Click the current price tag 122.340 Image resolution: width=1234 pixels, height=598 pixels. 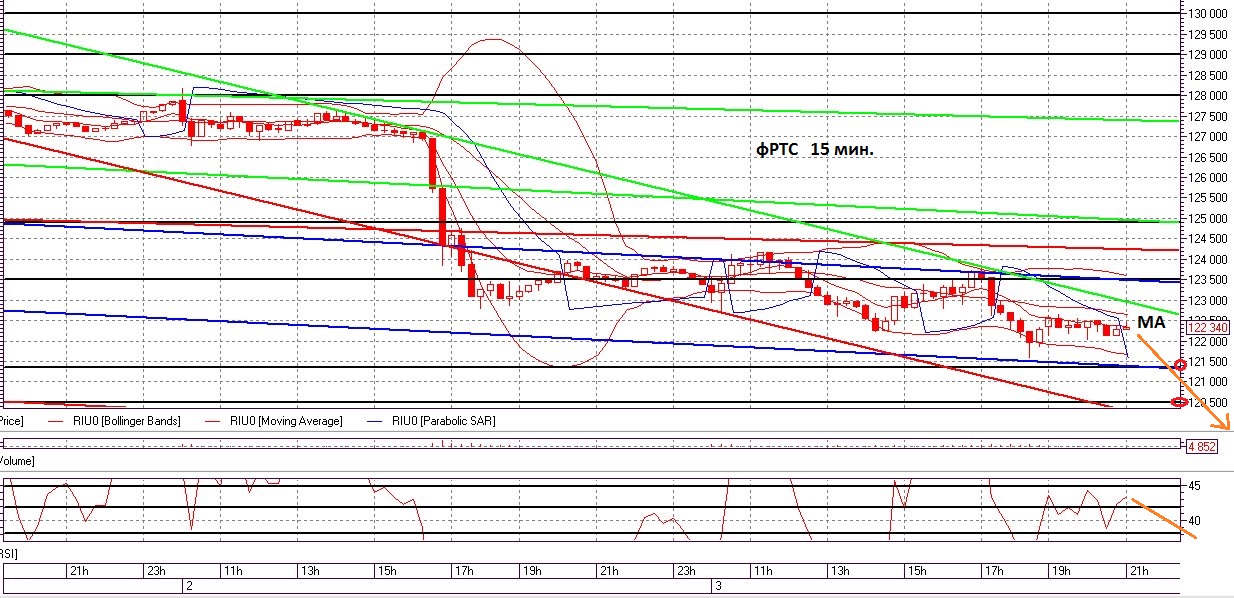coord(1209,327)
